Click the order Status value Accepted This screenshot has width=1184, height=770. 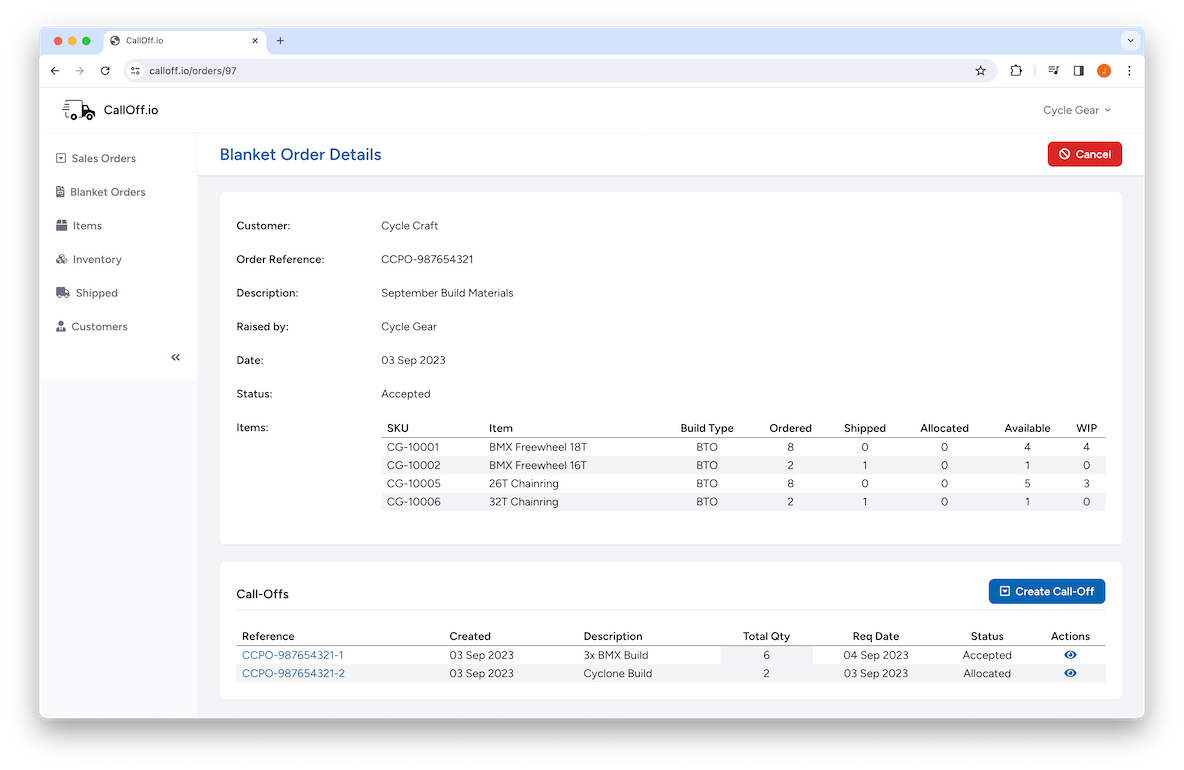click(405, 394)
